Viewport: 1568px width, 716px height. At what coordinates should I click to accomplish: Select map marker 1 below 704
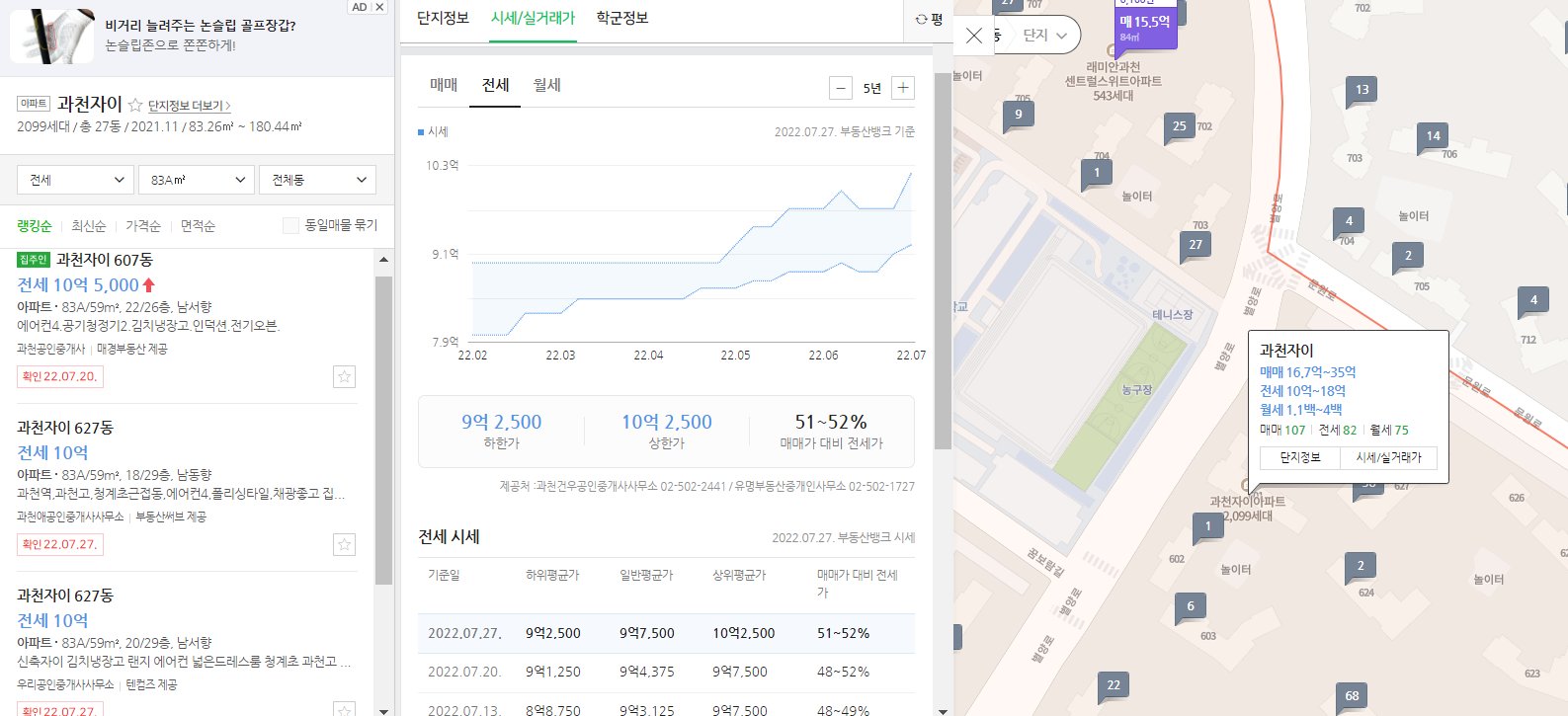coord(1097,173)
